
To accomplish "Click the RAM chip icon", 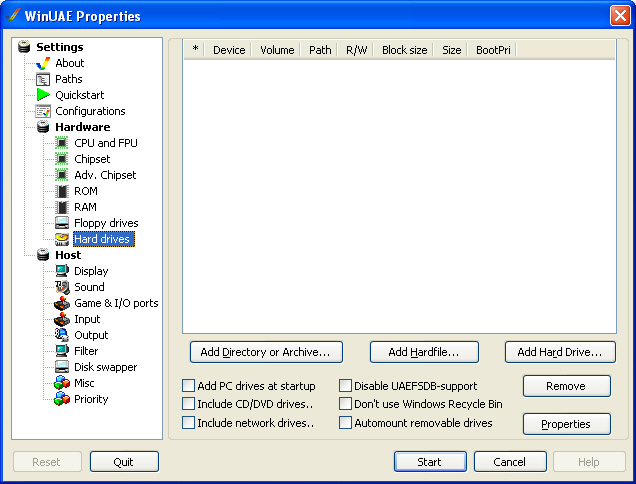I will click(x=62, y=207).
